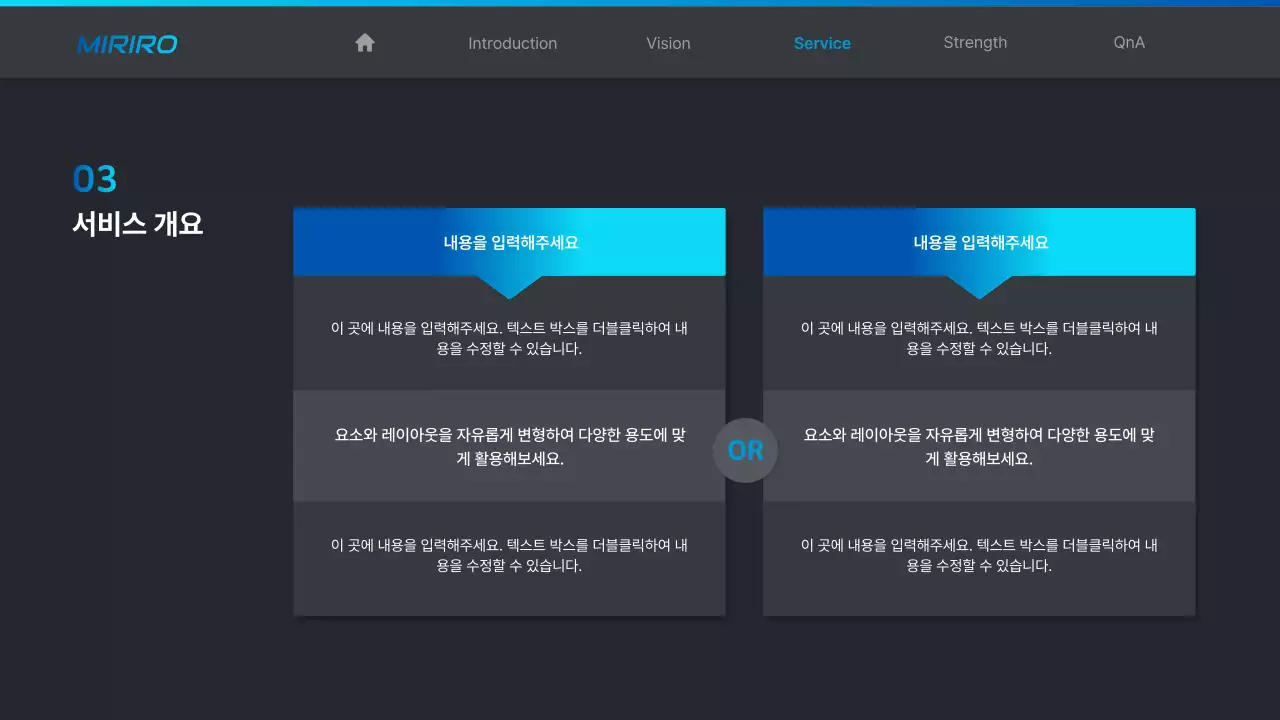Click the gradient accent bar at the top
The image size is (1280, 720).
pyautogui.click(x=640, y=3)
